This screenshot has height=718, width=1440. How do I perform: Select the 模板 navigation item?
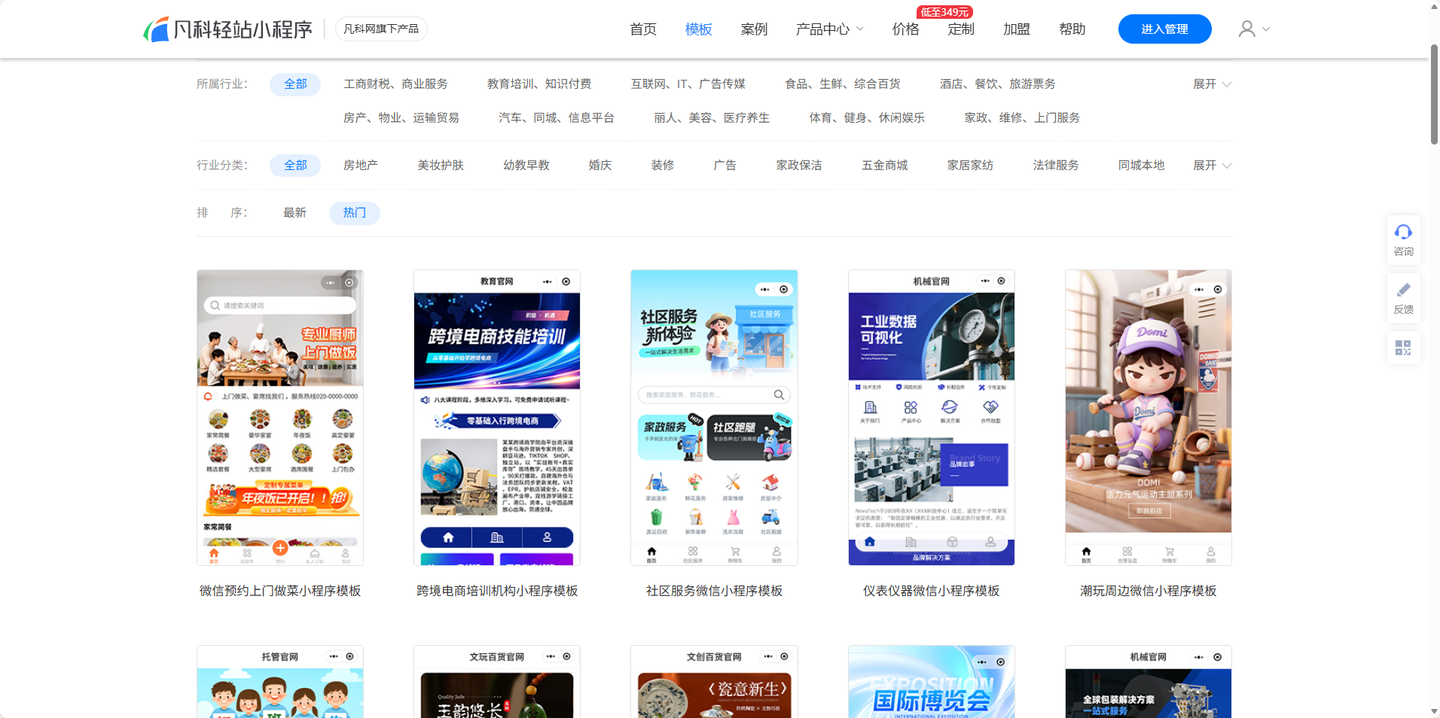coord(699,29)
